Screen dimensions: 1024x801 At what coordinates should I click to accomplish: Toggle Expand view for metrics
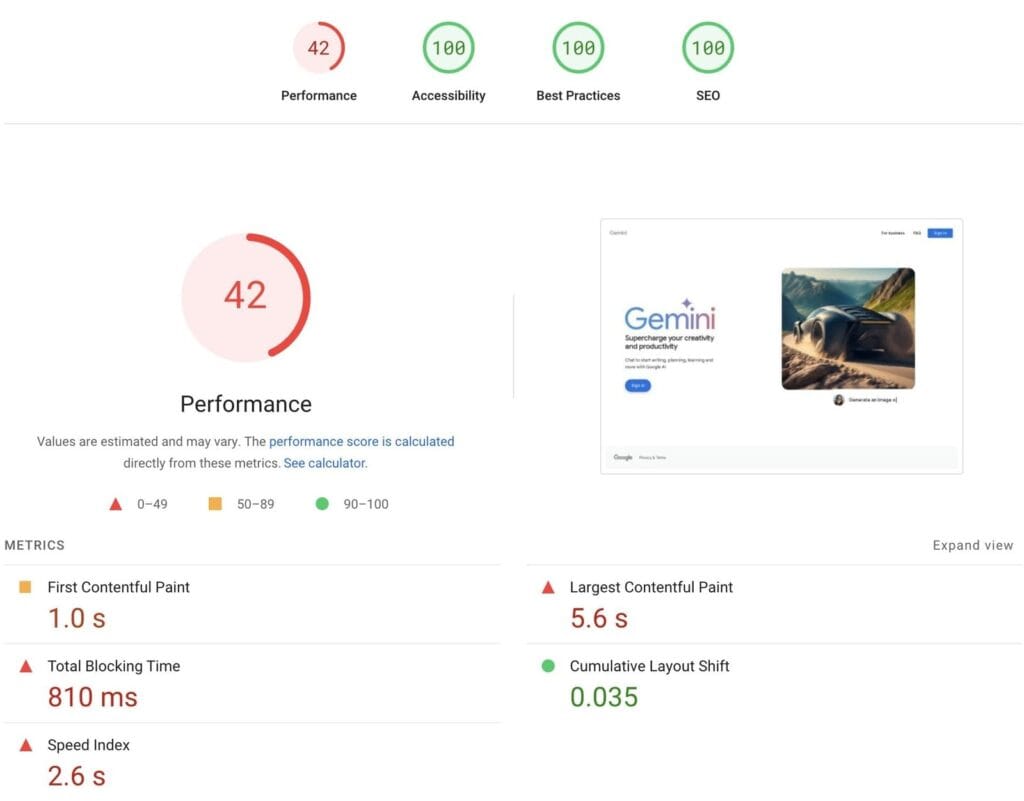[x=973, y=545]
